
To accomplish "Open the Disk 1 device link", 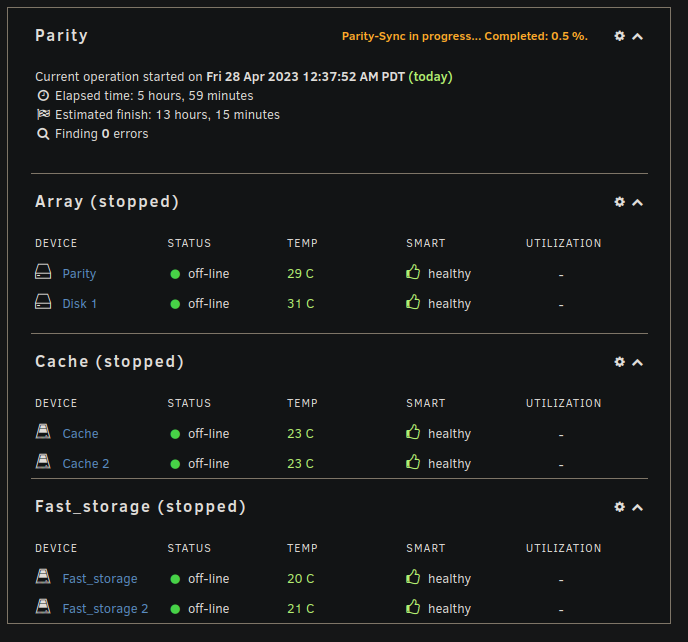I will 79,304.
